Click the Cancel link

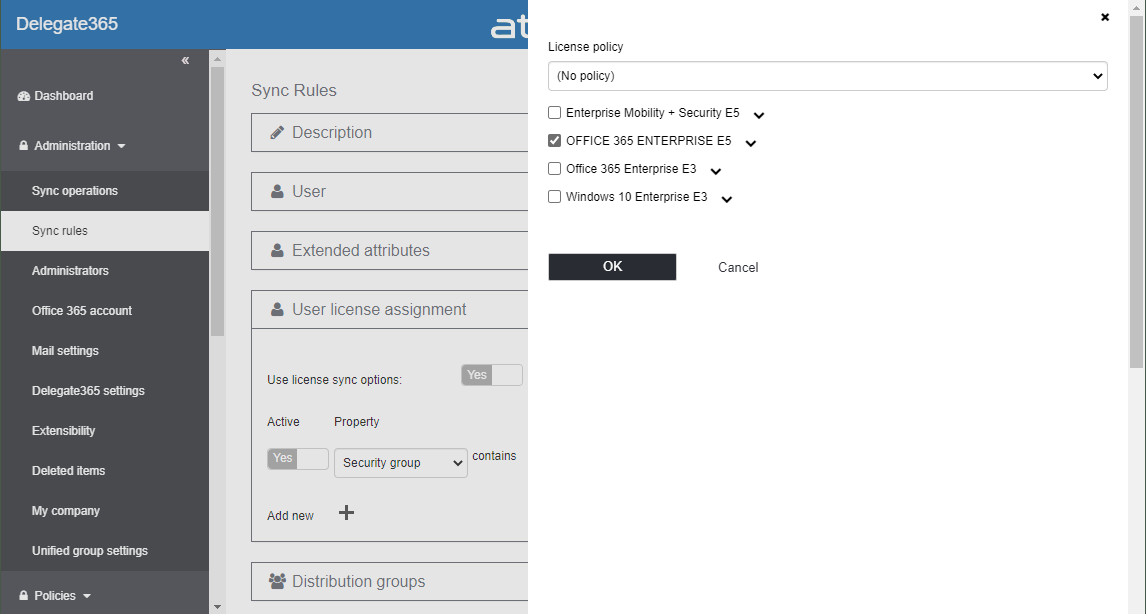pos(738,267)
